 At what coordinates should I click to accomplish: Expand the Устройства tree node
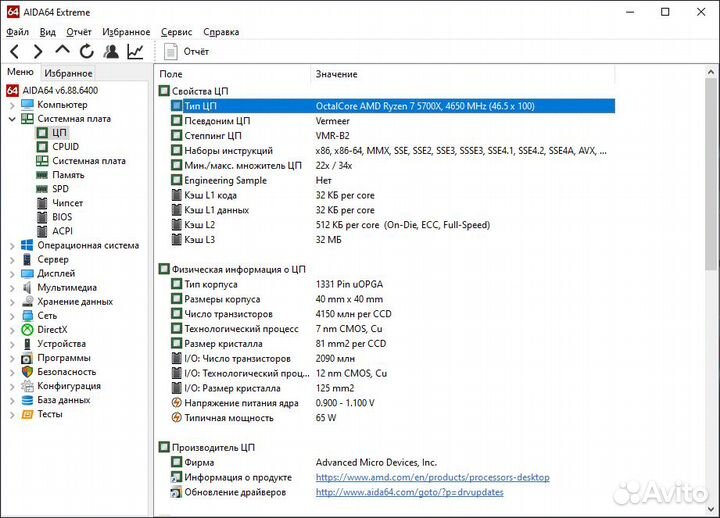coord(12,344)
